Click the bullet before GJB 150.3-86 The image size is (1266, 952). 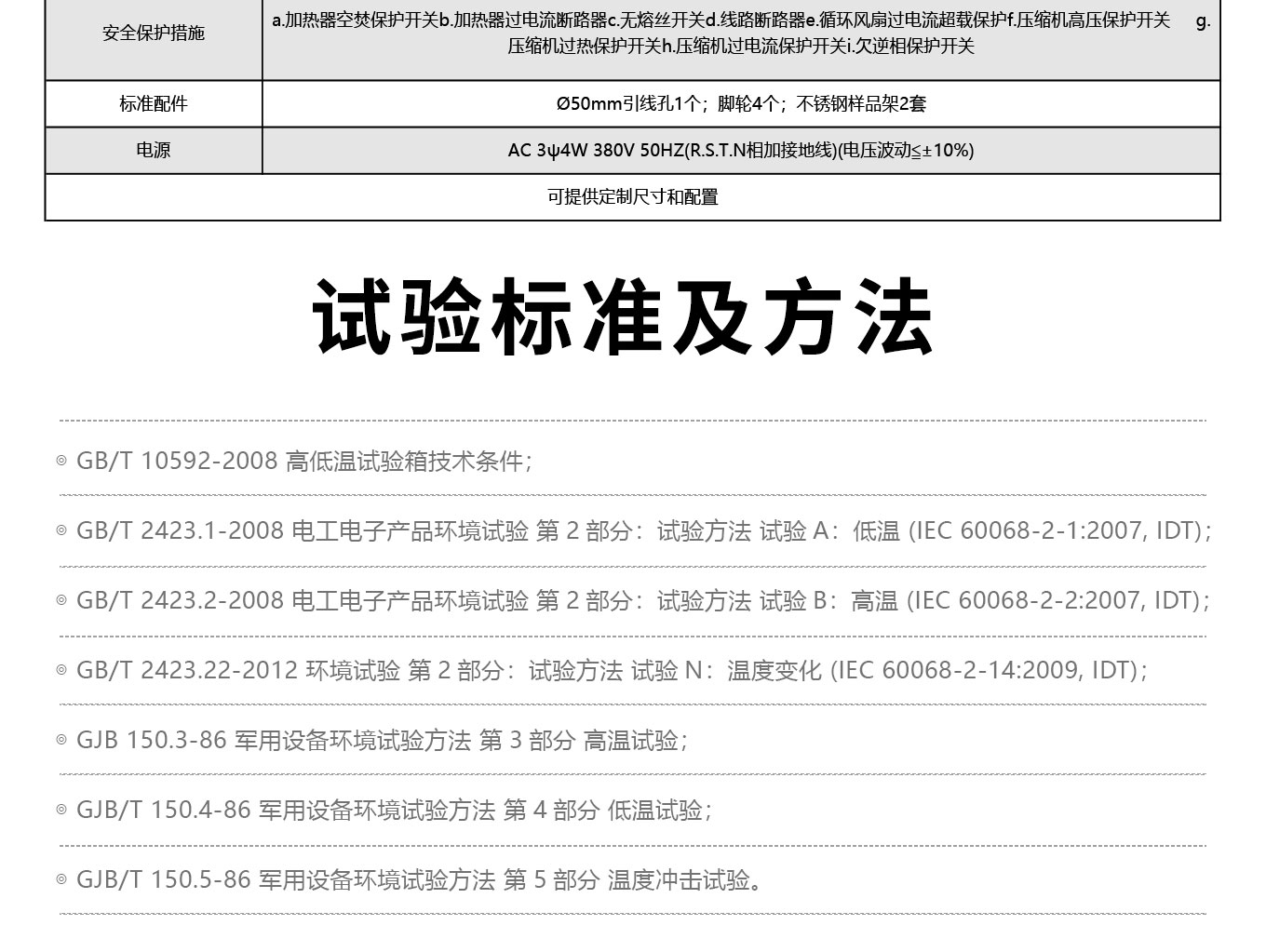point(62,741)
